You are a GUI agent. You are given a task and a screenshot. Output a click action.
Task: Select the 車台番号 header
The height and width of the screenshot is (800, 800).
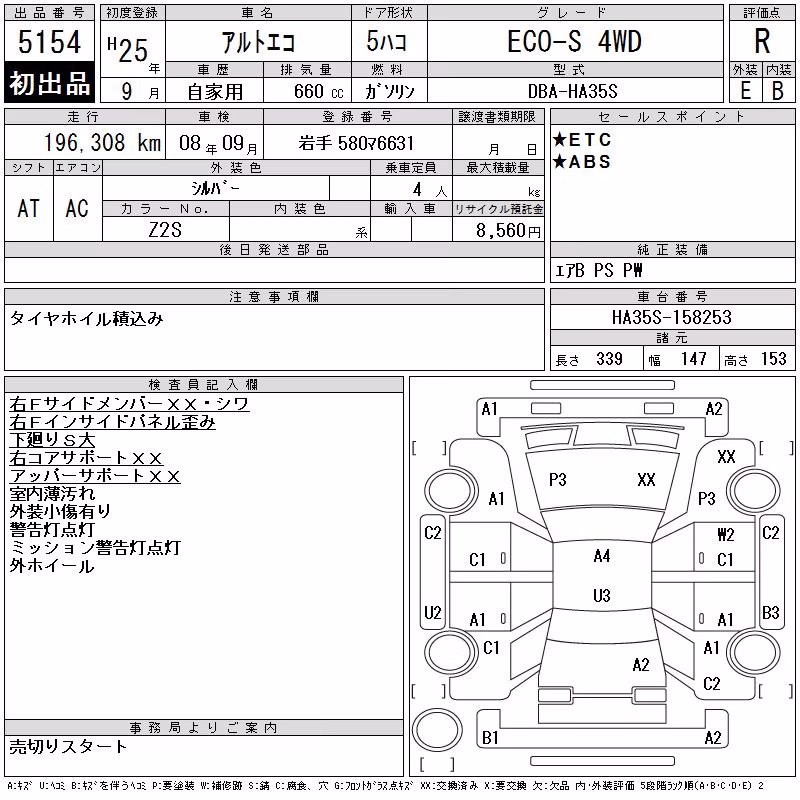click(672, 296)
